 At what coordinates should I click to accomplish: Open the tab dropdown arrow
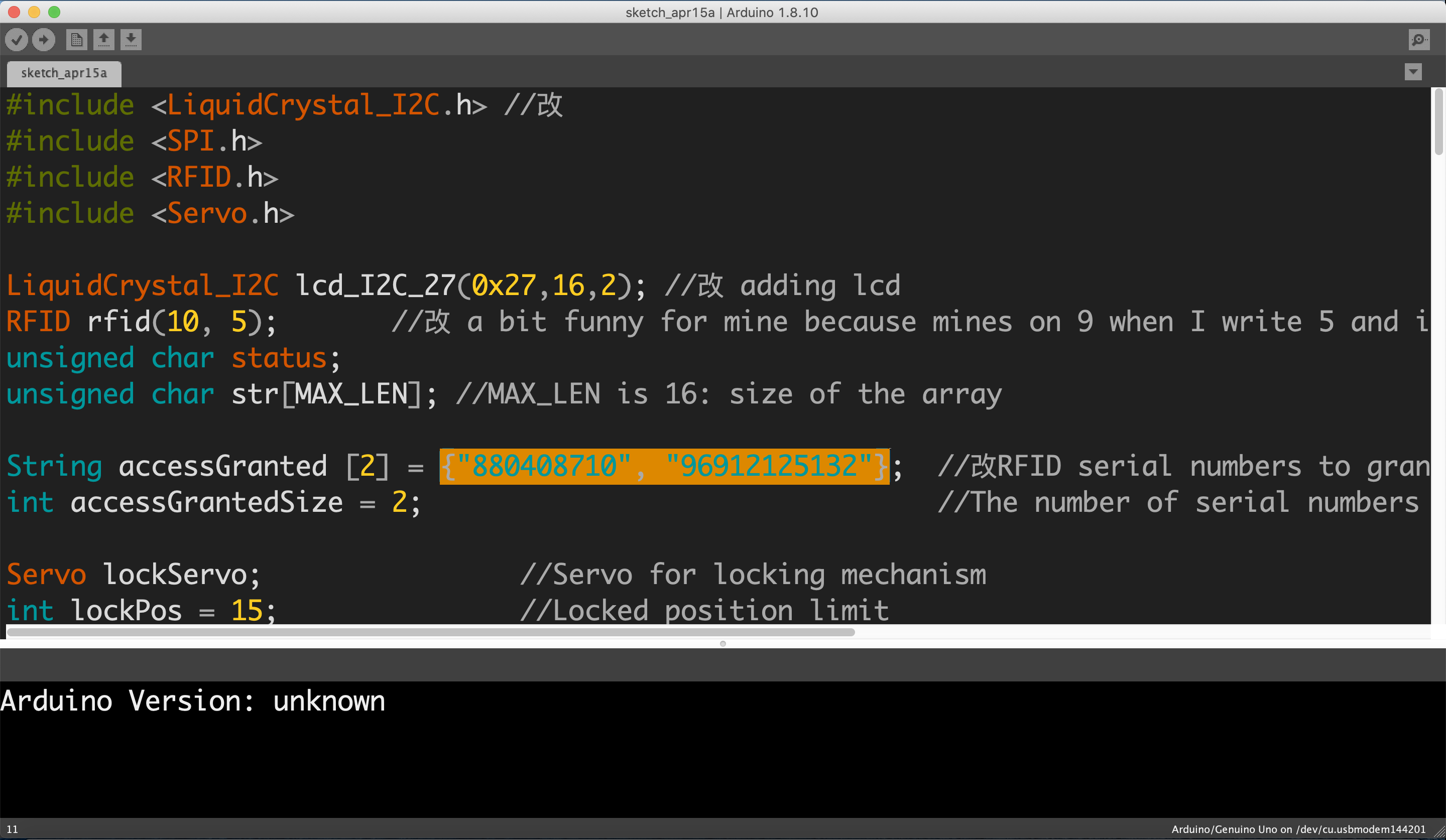(1414, 72)
